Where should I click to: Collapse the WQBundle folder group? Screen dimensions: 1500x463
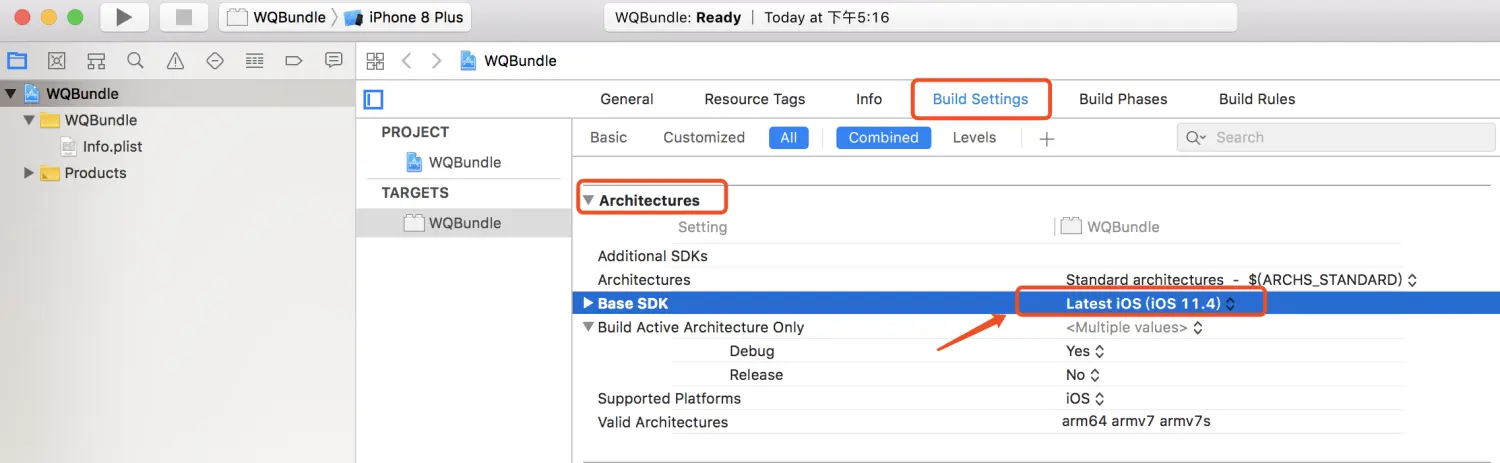(29, 120)
